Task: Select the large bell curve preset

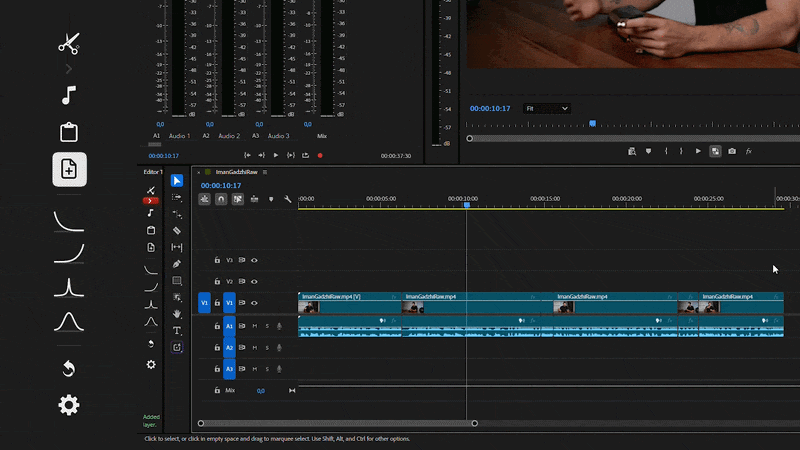Action: pyautogui.click(x=69, y=322)
